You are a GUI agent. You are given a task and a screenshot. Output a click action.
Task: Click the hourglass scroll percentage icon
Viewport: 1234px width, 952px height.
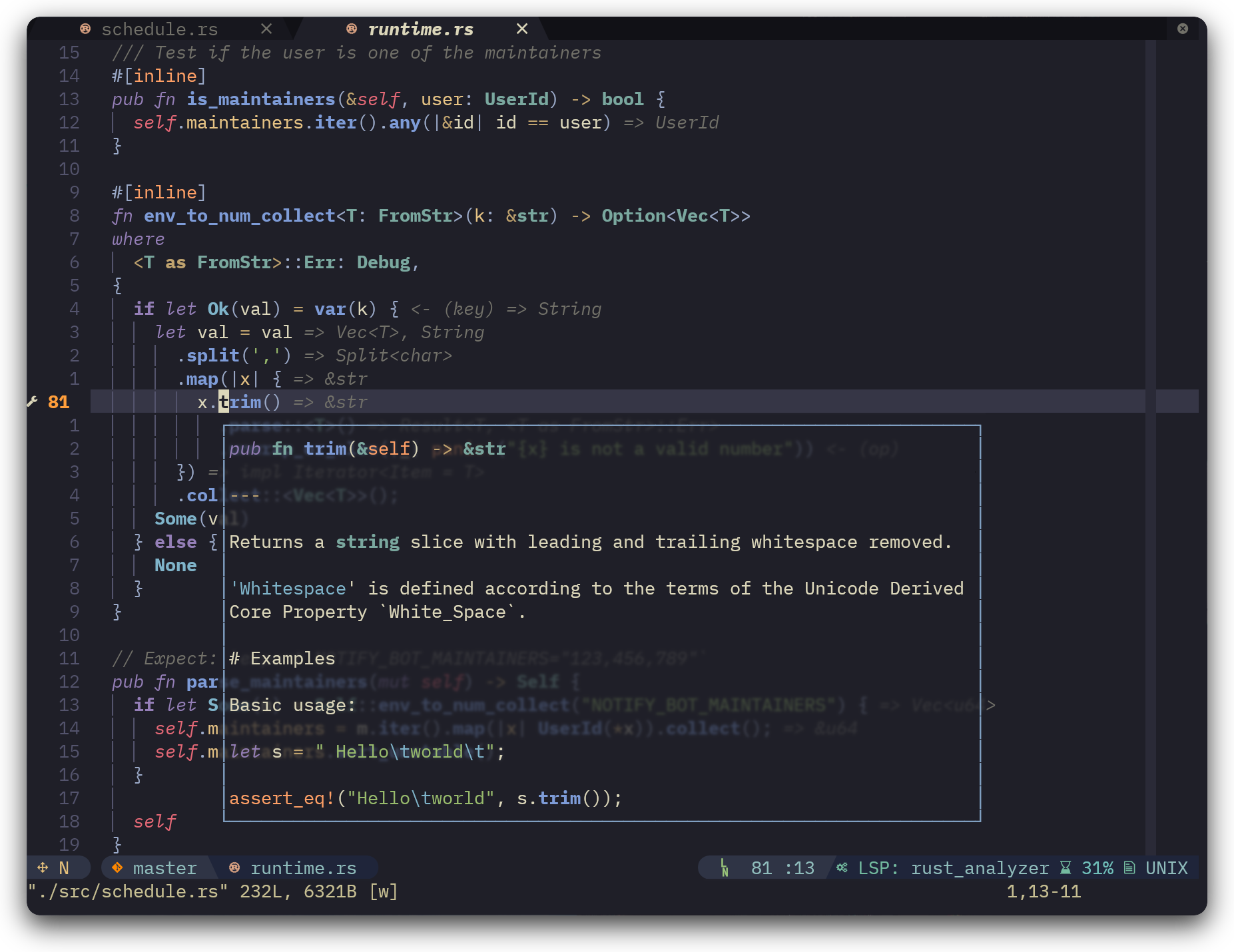[x=1066, y=867]
